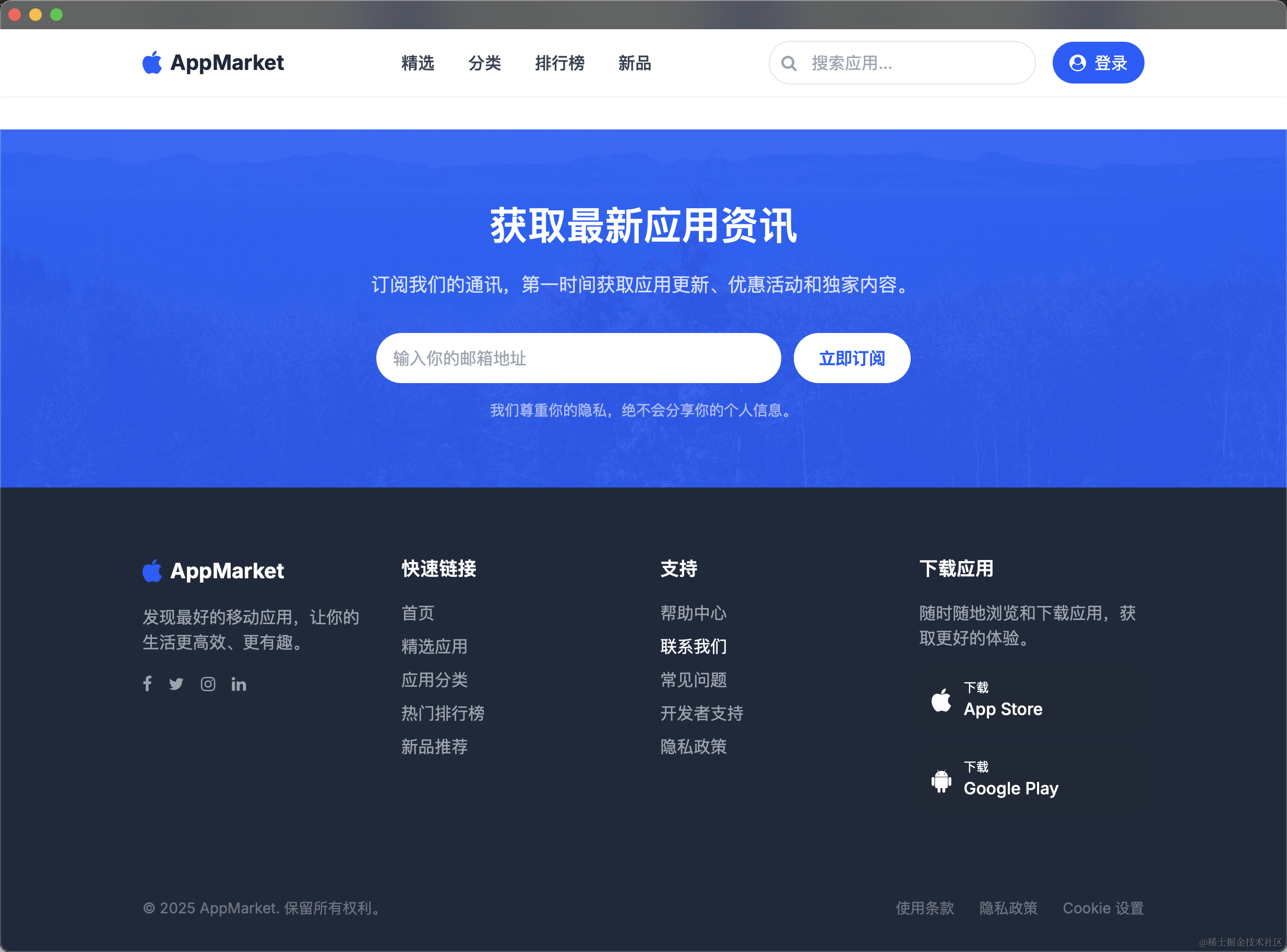Click the Instagram icon in footer
This screenshot has height=952, width=1287.
[x=208, y=683]
